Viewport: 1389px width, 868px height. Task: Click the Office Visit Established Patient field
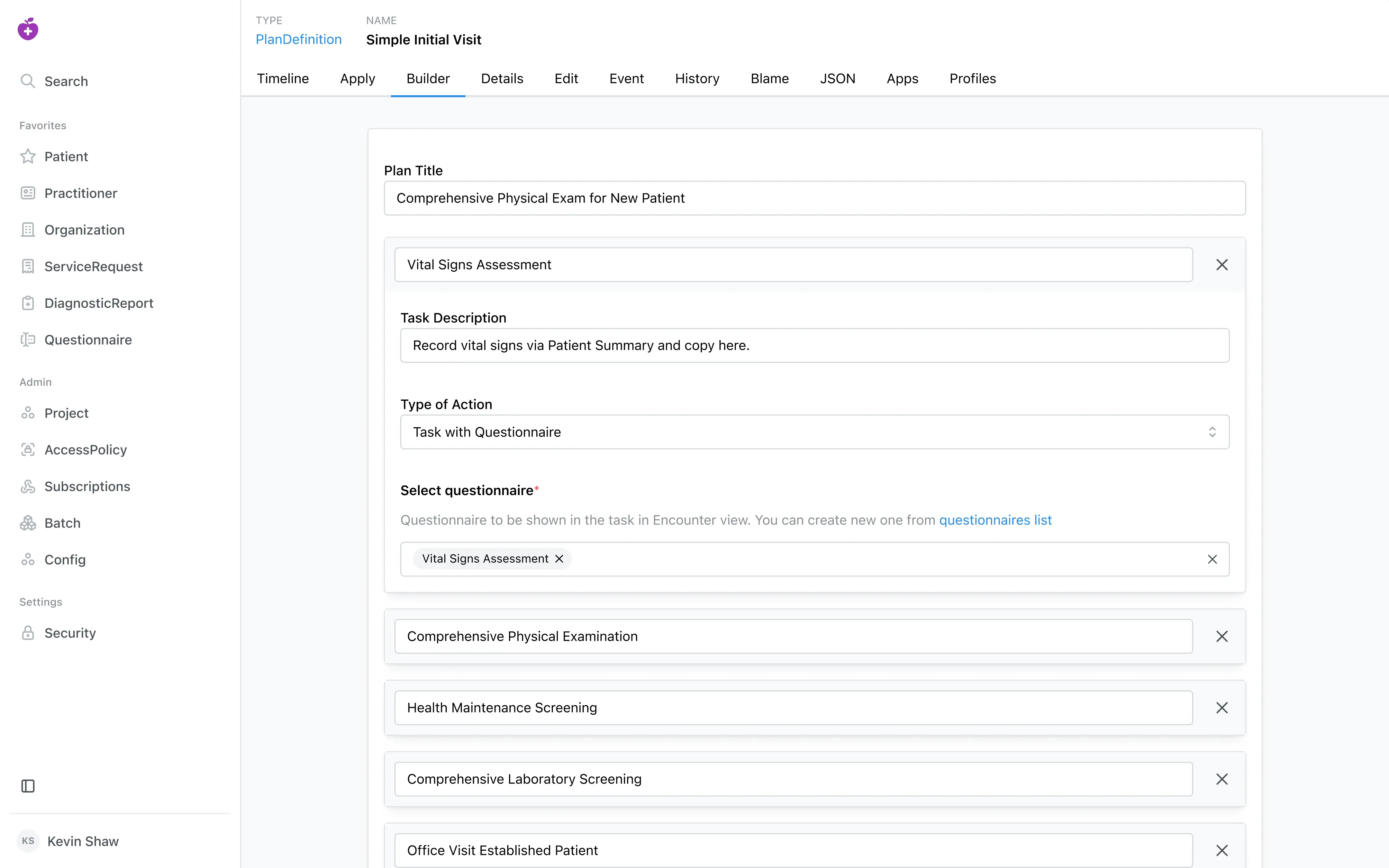[793, 850]
